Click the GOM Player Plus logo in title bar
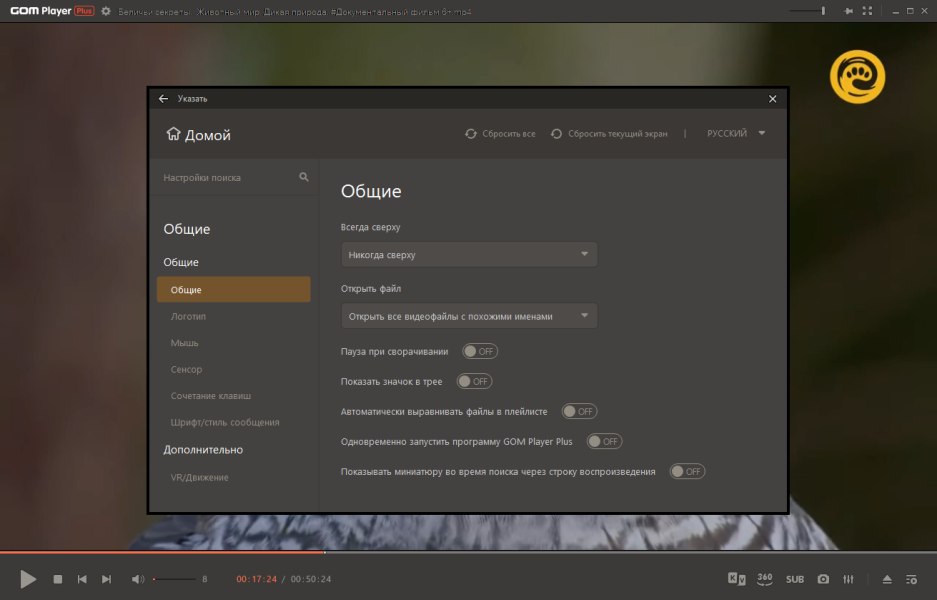Image resolution: width=937 pixels, height=600 pixels. (x=53, y=11)
